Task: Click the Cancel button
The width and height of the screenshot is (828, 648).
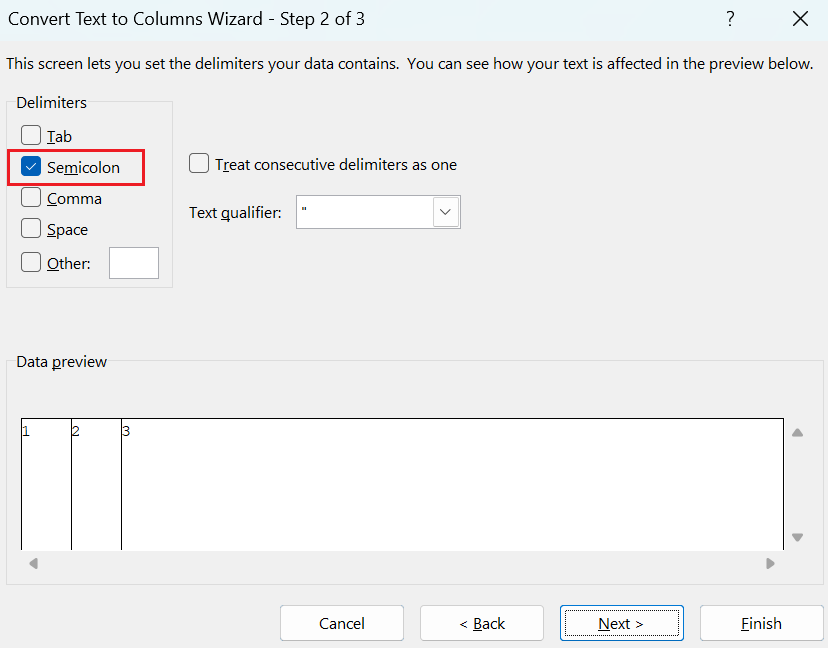Action: (x=342, y=623)
